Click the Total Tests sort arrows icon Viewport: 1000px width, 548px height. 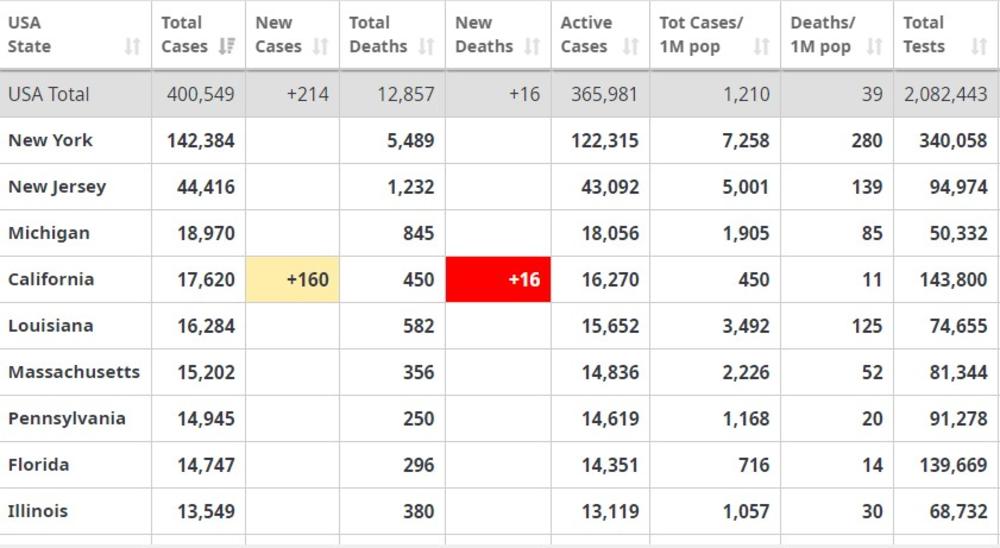coord(979,46)
